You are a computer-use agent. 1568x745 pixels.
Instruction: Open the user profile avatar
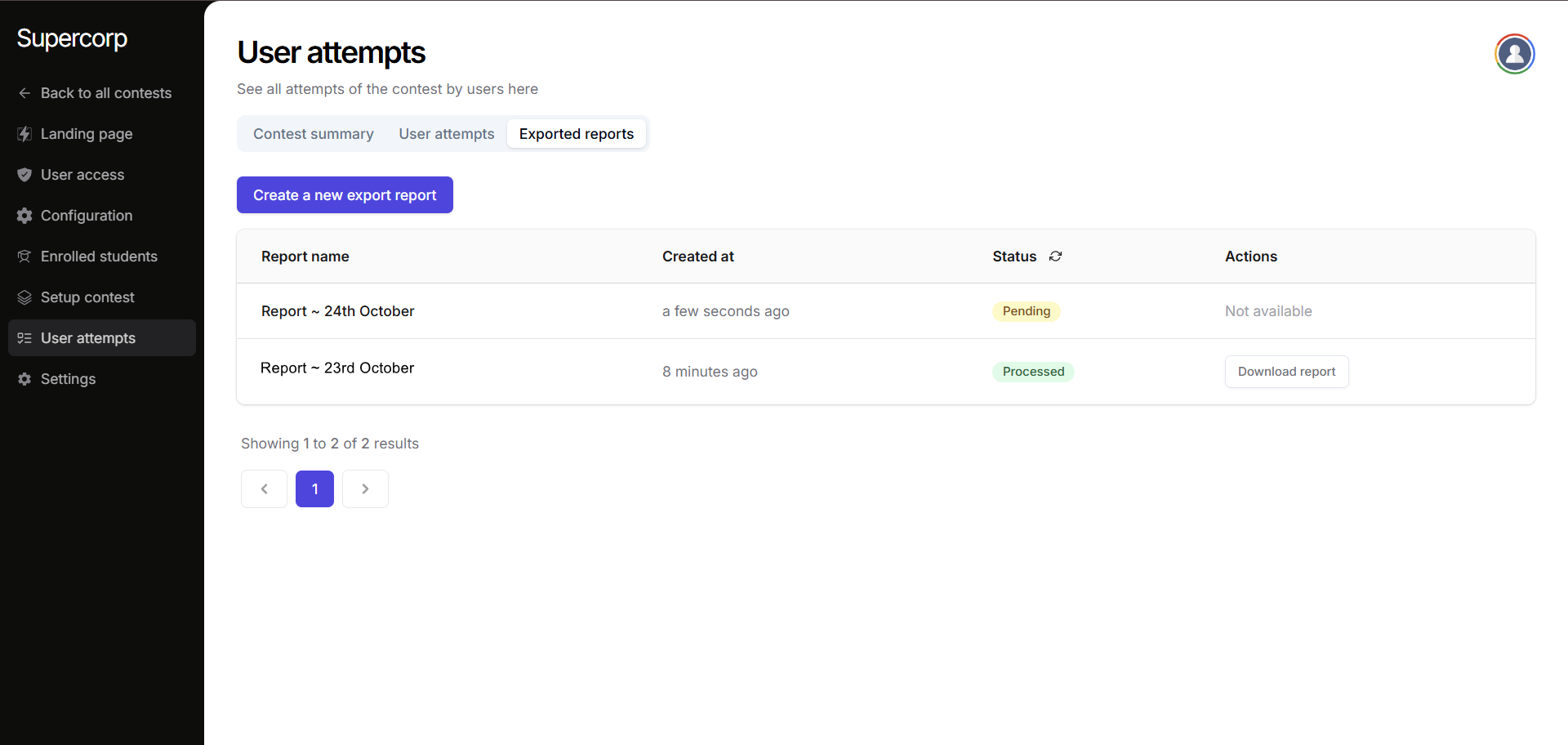[1514, 54]
